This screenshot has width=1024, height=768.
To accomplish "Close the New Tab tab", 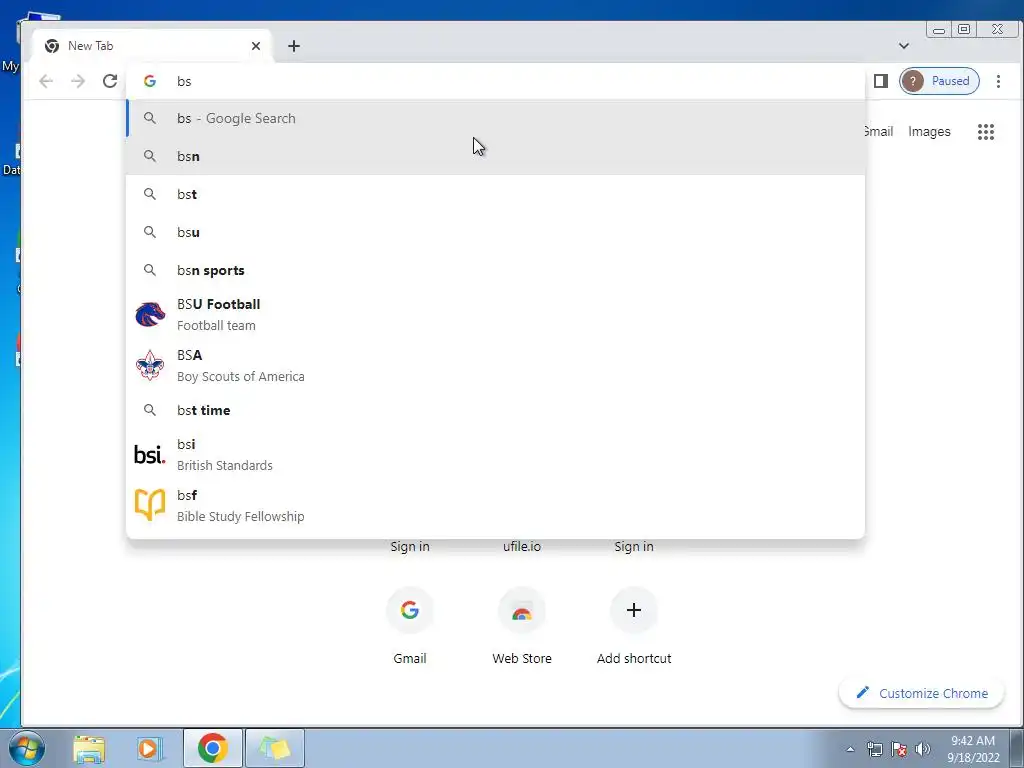I will coord(256,46).
